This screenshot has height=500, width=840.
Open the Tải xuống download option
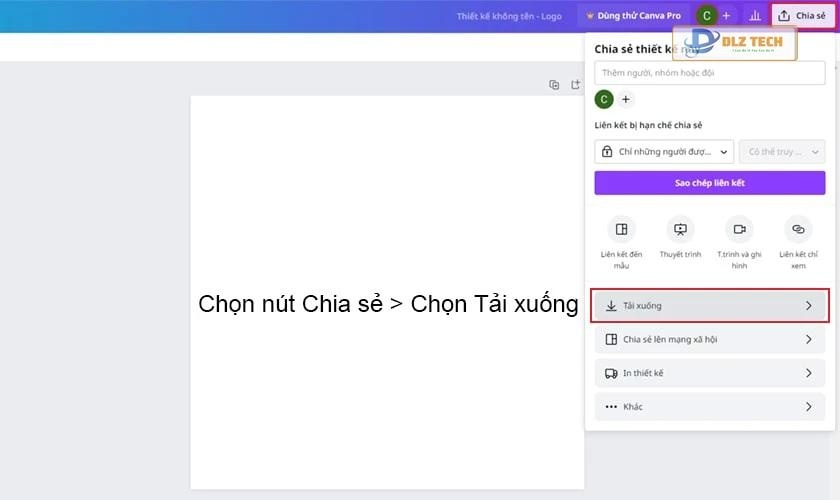click(709, 306)
